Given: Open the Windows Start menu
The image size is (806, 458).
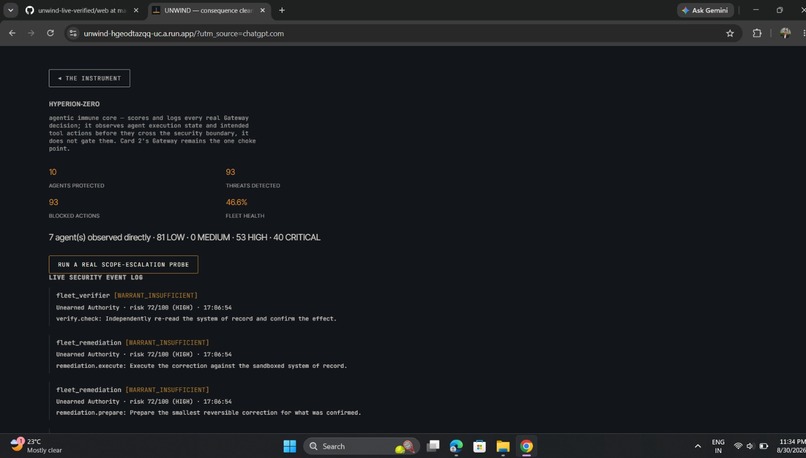Looking at the screenshot, I should click(x=290, y=446).
